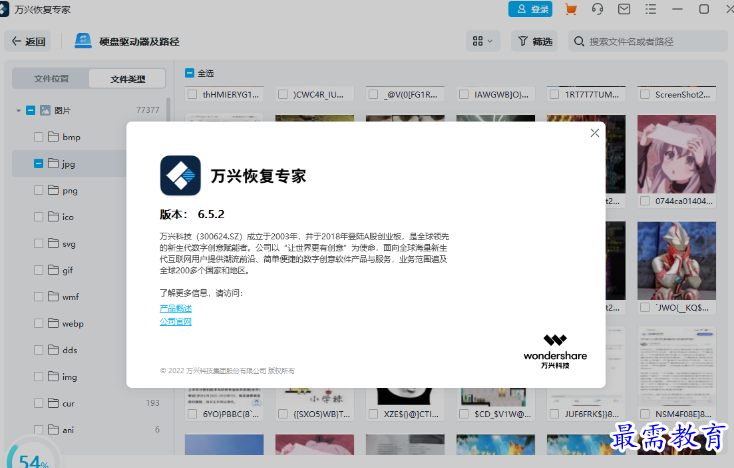This screenshot has height=468, width=734.
Task: Click the 搜索文件名或者路径 search field
Action: (648, 42)
